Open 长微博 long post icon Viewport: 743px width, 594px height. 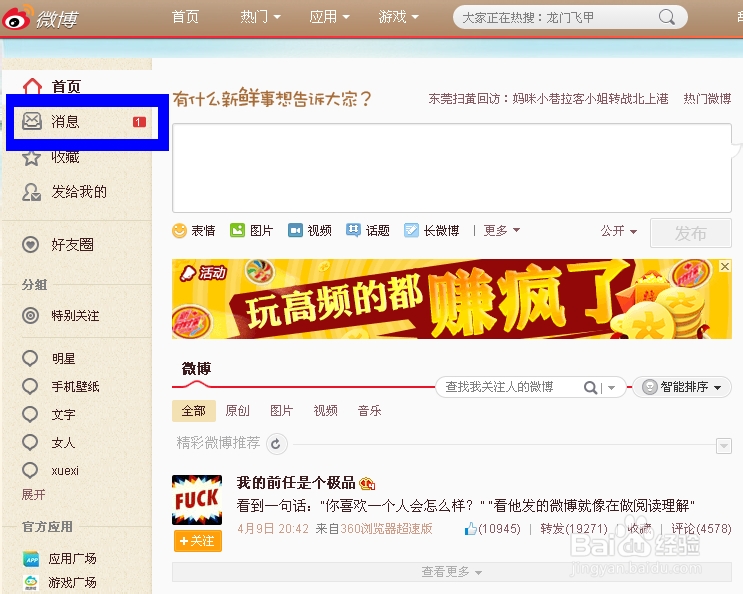click(x=411, y=231)
